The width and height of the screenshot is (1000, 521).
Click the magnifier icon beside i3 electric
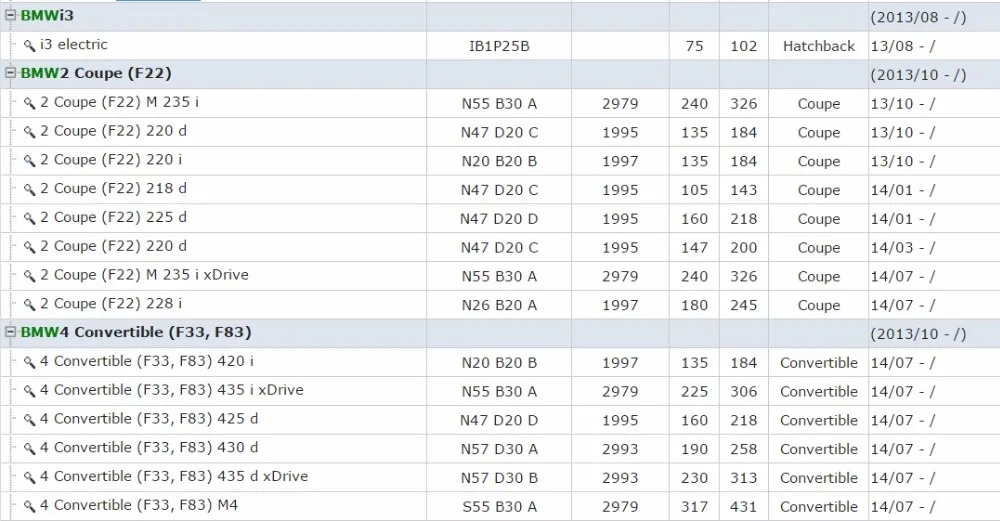coord(29,46)
